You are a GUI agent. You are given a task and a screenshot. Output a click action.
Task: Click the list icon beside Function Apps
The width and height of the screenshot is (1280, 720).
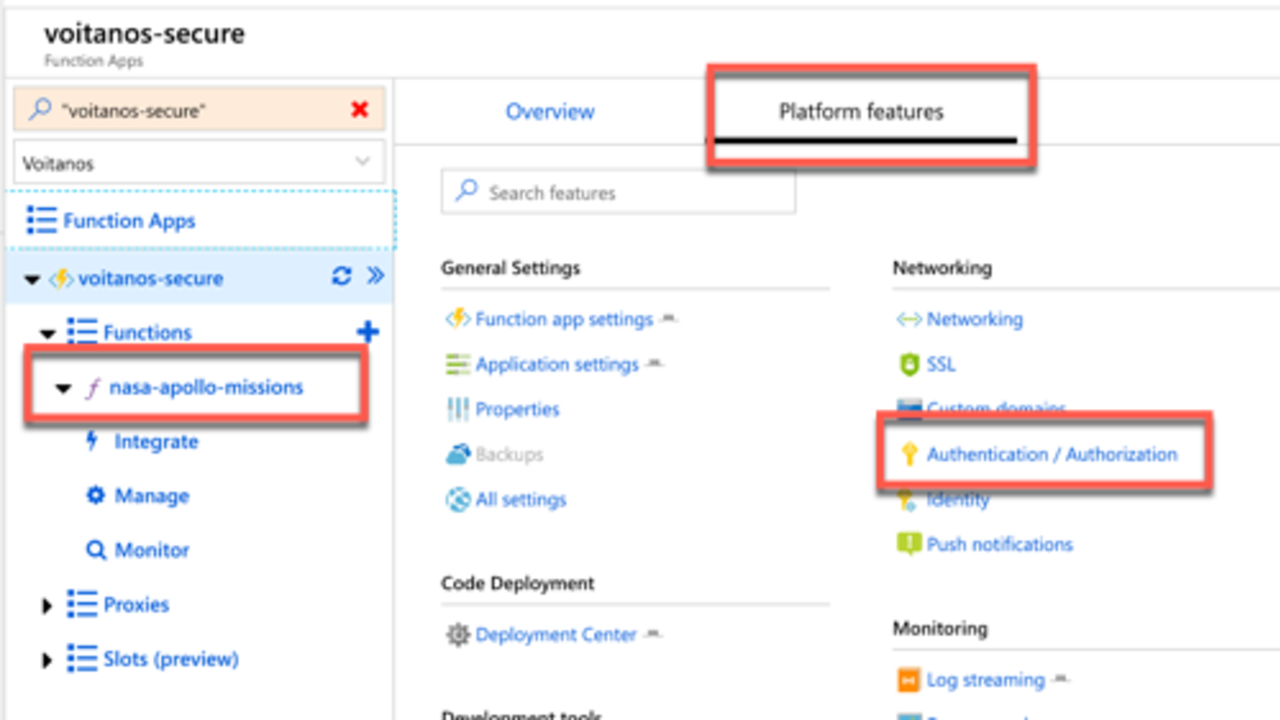[42, 221]
